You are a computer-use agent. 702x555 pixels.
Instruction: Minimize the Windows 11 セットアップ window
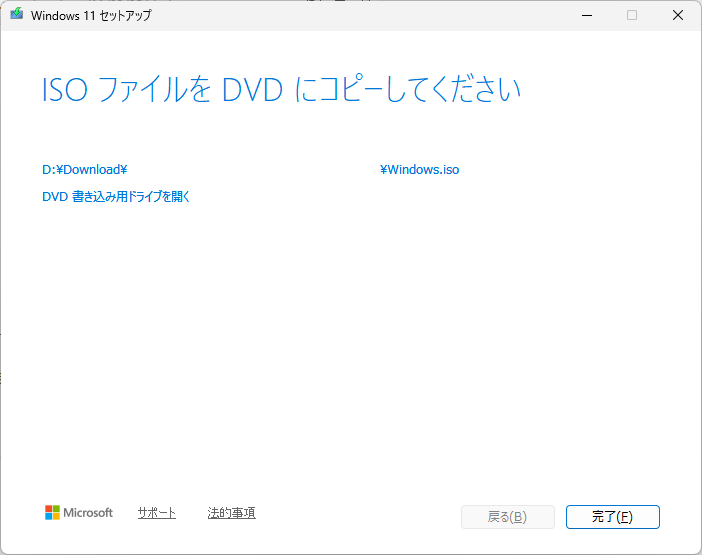pos(587,15)
